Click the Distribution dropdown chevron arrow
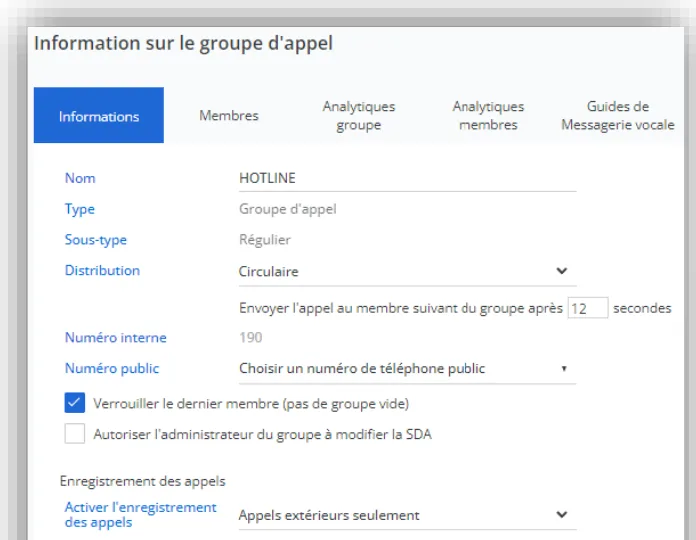 click(x=562, y=271)
